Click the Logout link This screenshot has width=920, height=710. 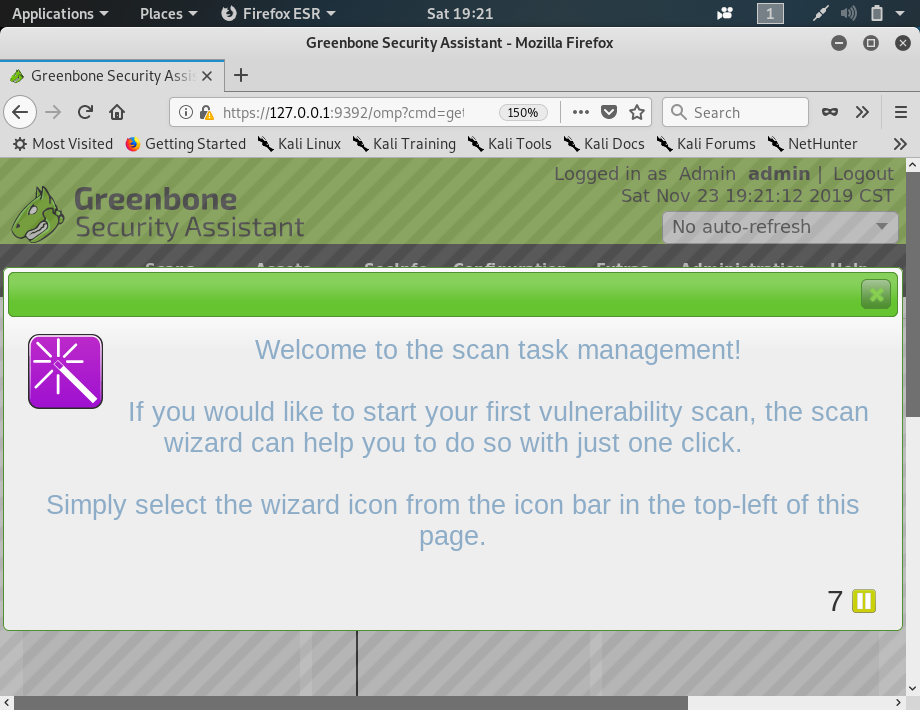pos(863,174)
